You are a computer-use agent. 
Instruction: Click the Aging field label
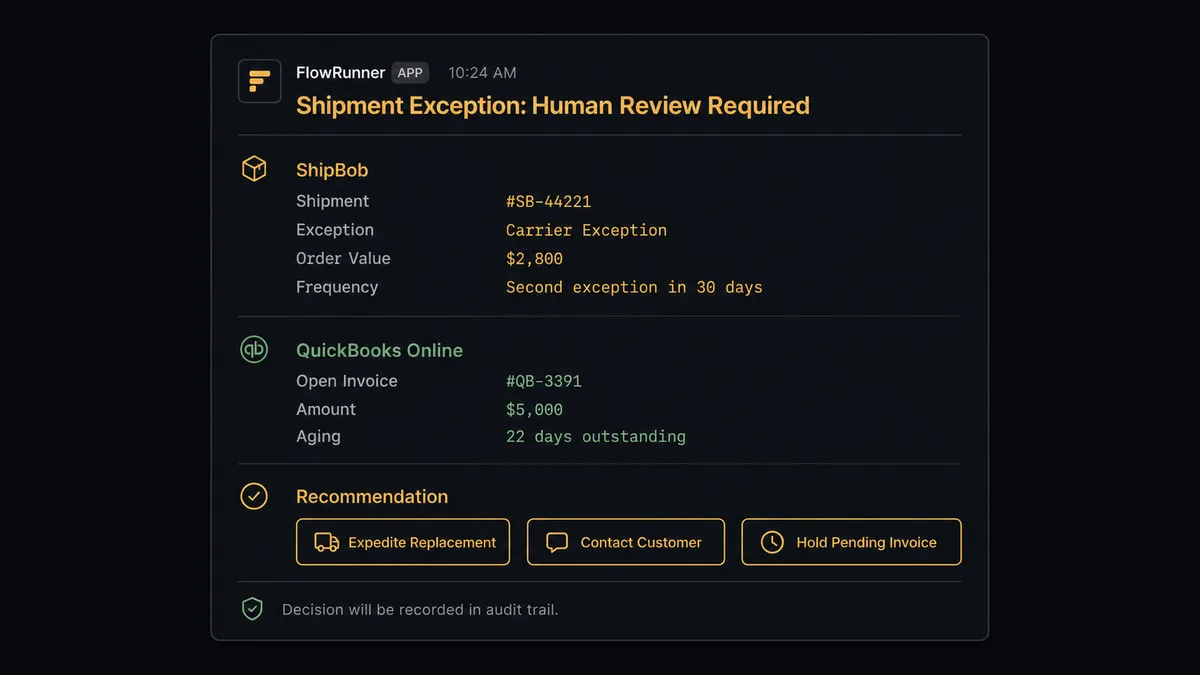click(x=318, y=436)
